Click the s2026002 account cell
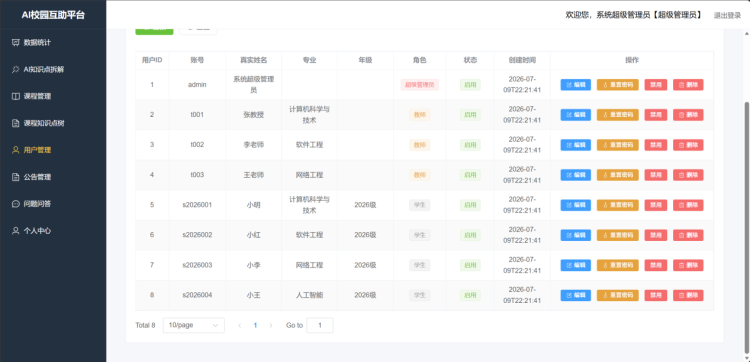The image size is (750, 362). [197, 235]
